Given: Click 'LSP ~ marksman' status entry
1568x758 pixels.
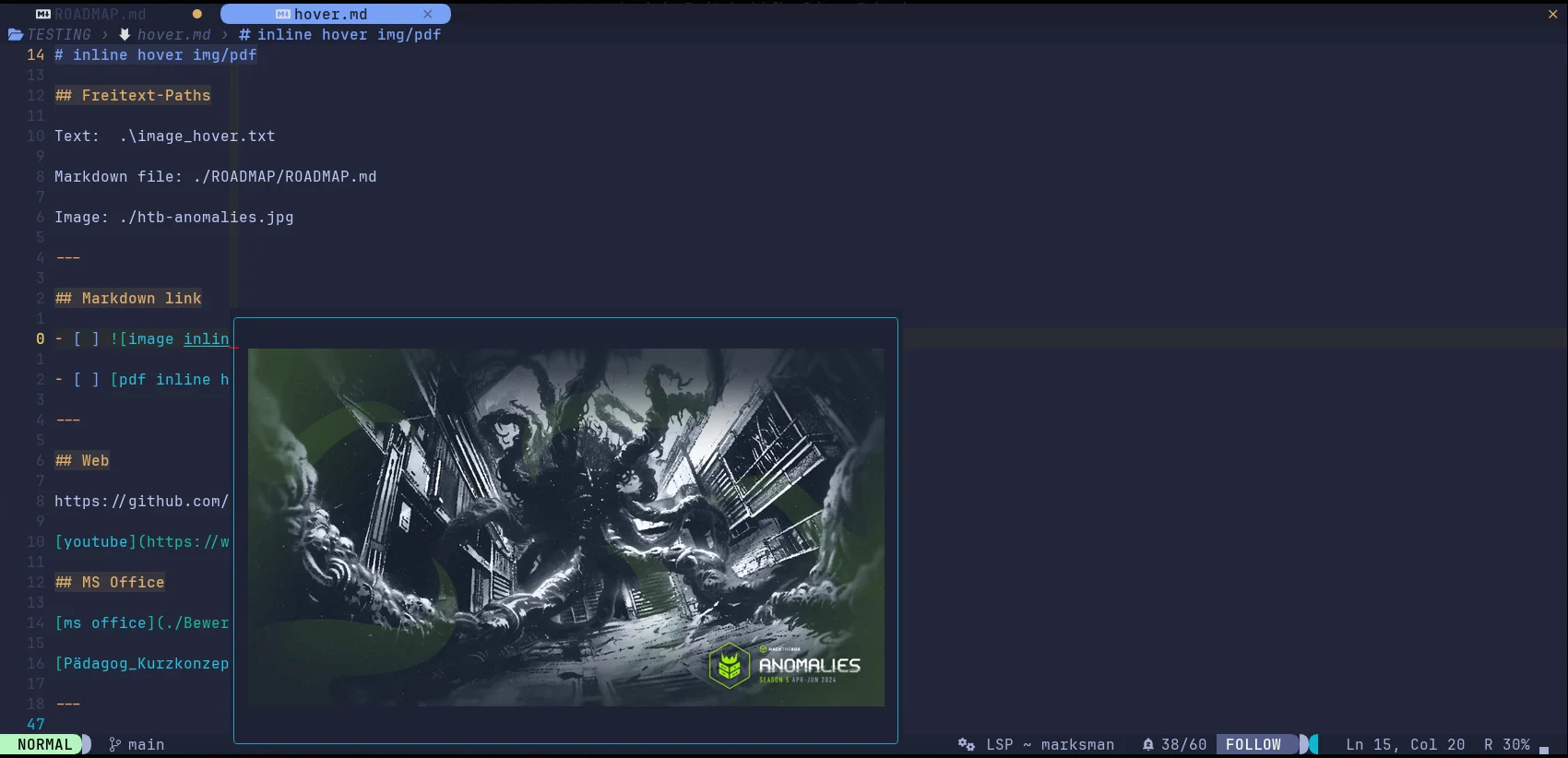Looking at the screenshot, I should (x=1050, y=744).
